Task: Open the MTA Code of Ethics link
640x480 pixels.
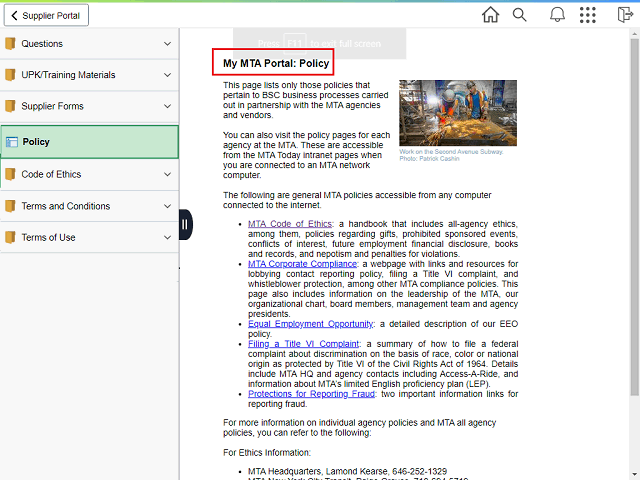Action: [290, 224]
